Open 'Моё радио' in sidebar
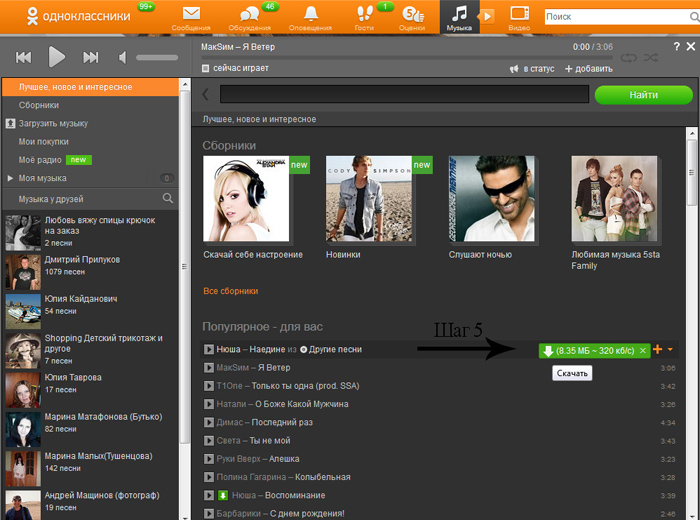Image resolution: width=700 pixels, height=520 pixels. click(x=40, y=160)
